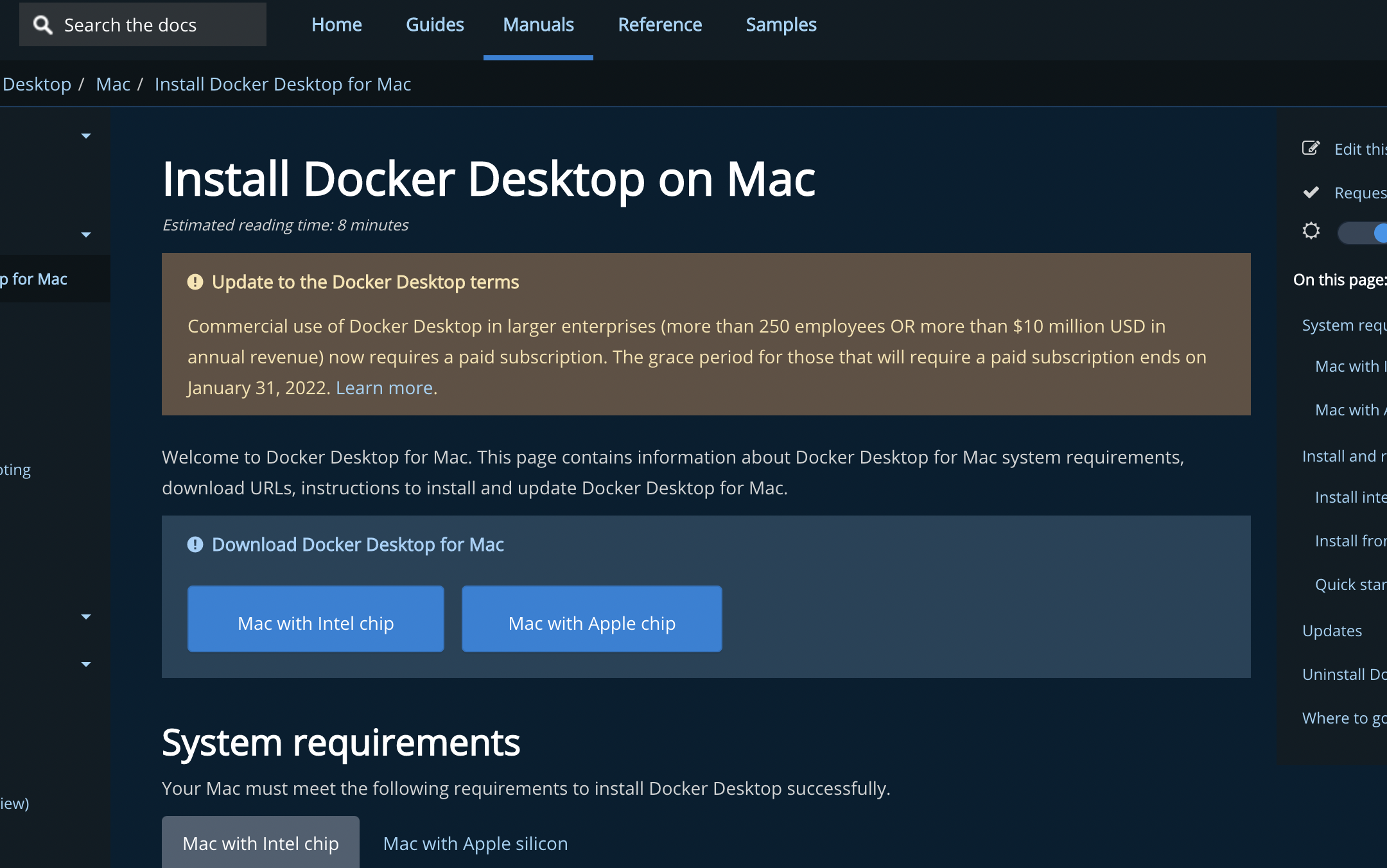Download Mac with Apple chip installer
The image size is (1387, 868).
coord(592,619)
